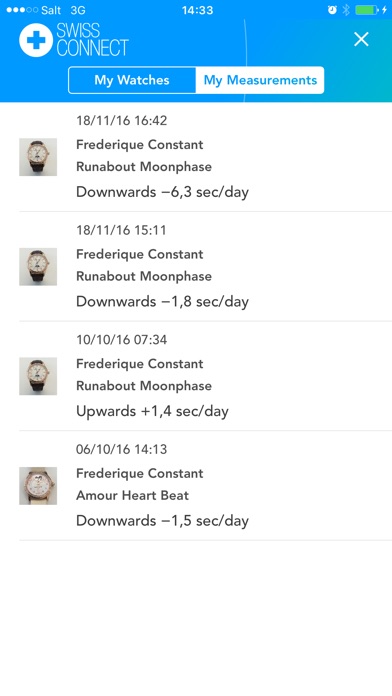Tap the cellular signal dots
This screenshot has width=392, height=696.
click(x=22, y=10)
